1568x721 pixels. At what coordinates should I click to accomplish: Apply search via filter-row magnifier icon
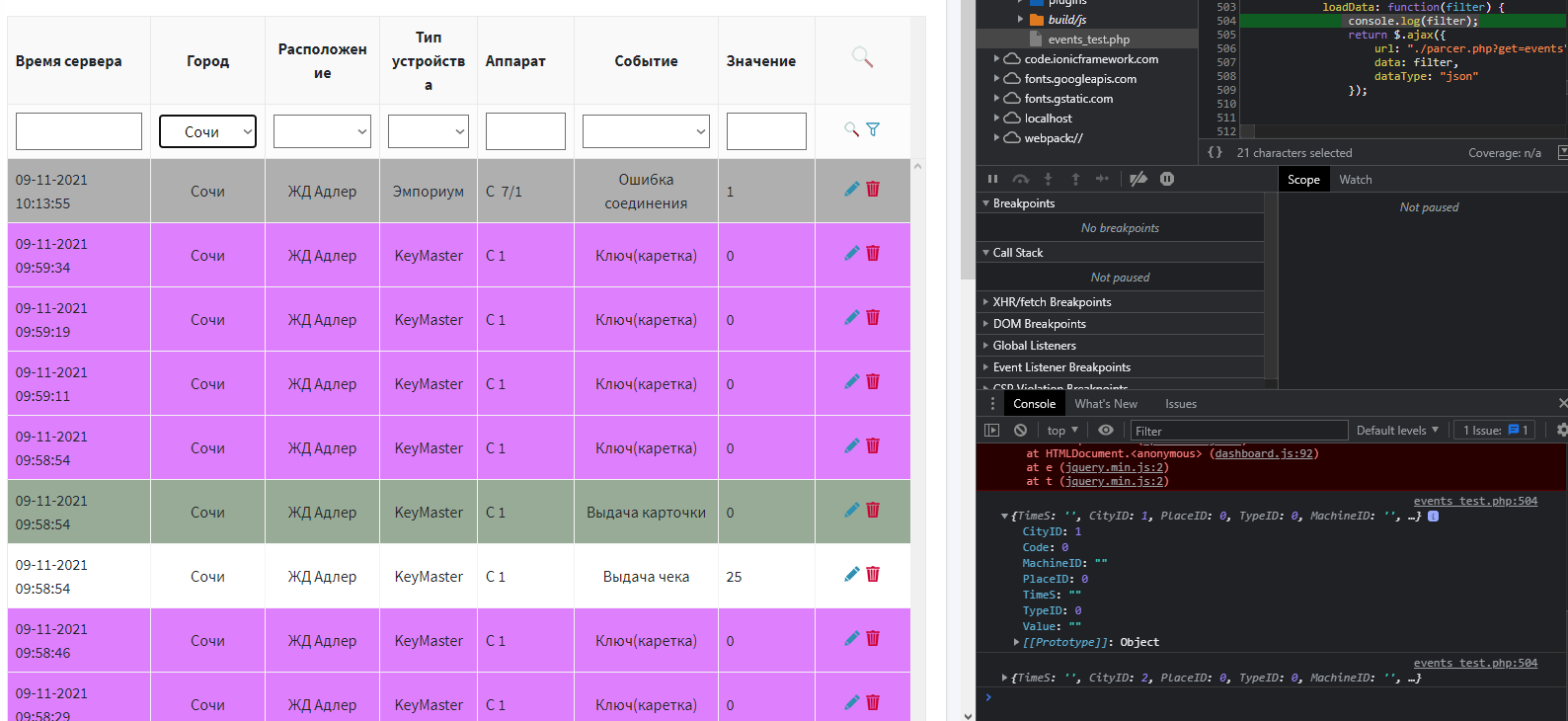coord(852,129)
